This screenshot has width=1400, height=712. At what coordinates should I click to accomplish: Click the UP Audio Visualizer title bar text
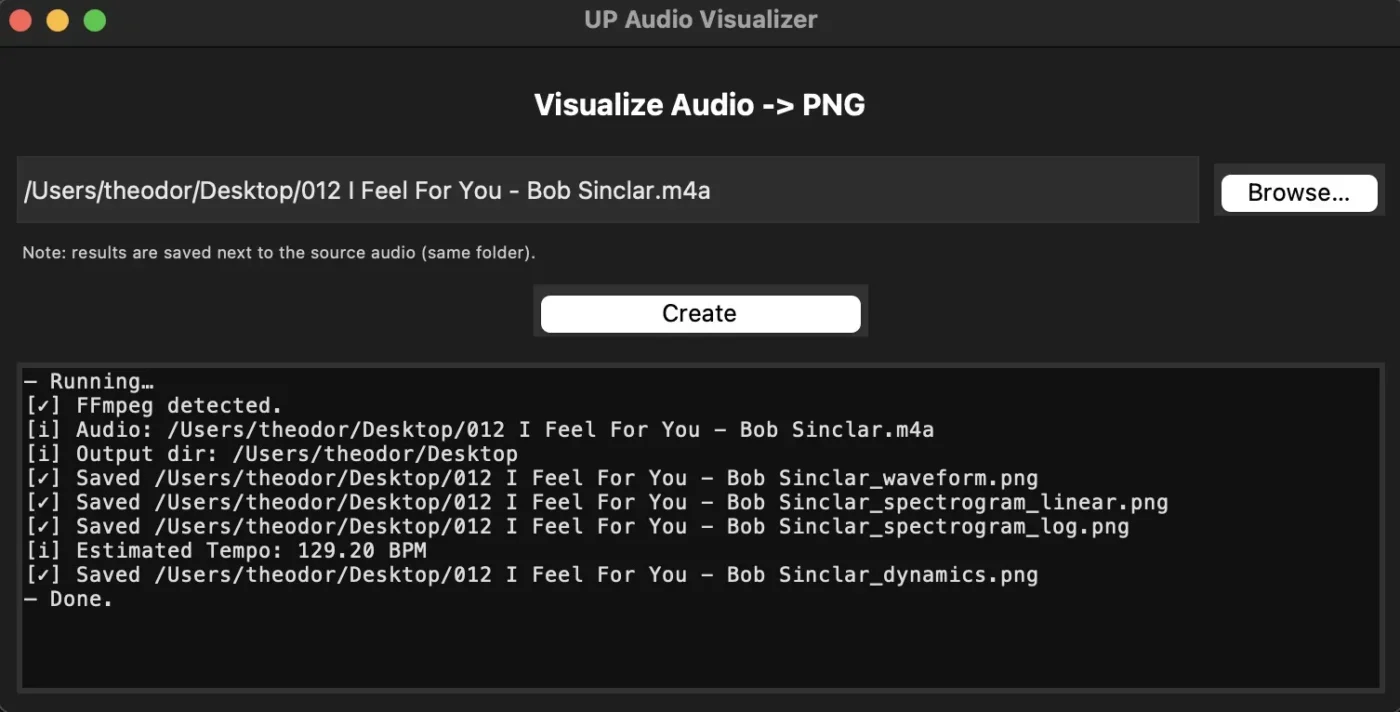[x=700, y=20]
